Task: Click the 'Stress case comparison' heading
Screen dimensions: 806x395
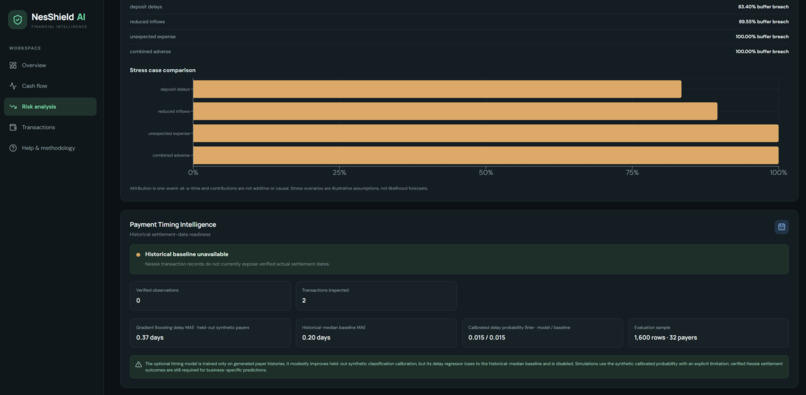Action: tap(162, 70)
